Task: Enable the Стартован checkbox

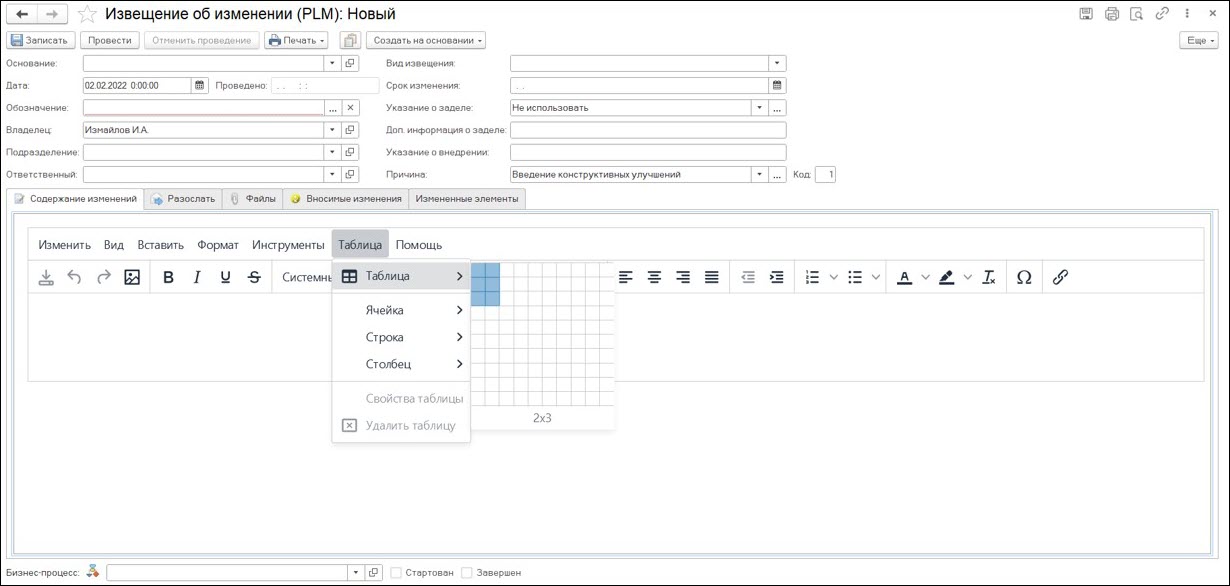Action: 397,573
